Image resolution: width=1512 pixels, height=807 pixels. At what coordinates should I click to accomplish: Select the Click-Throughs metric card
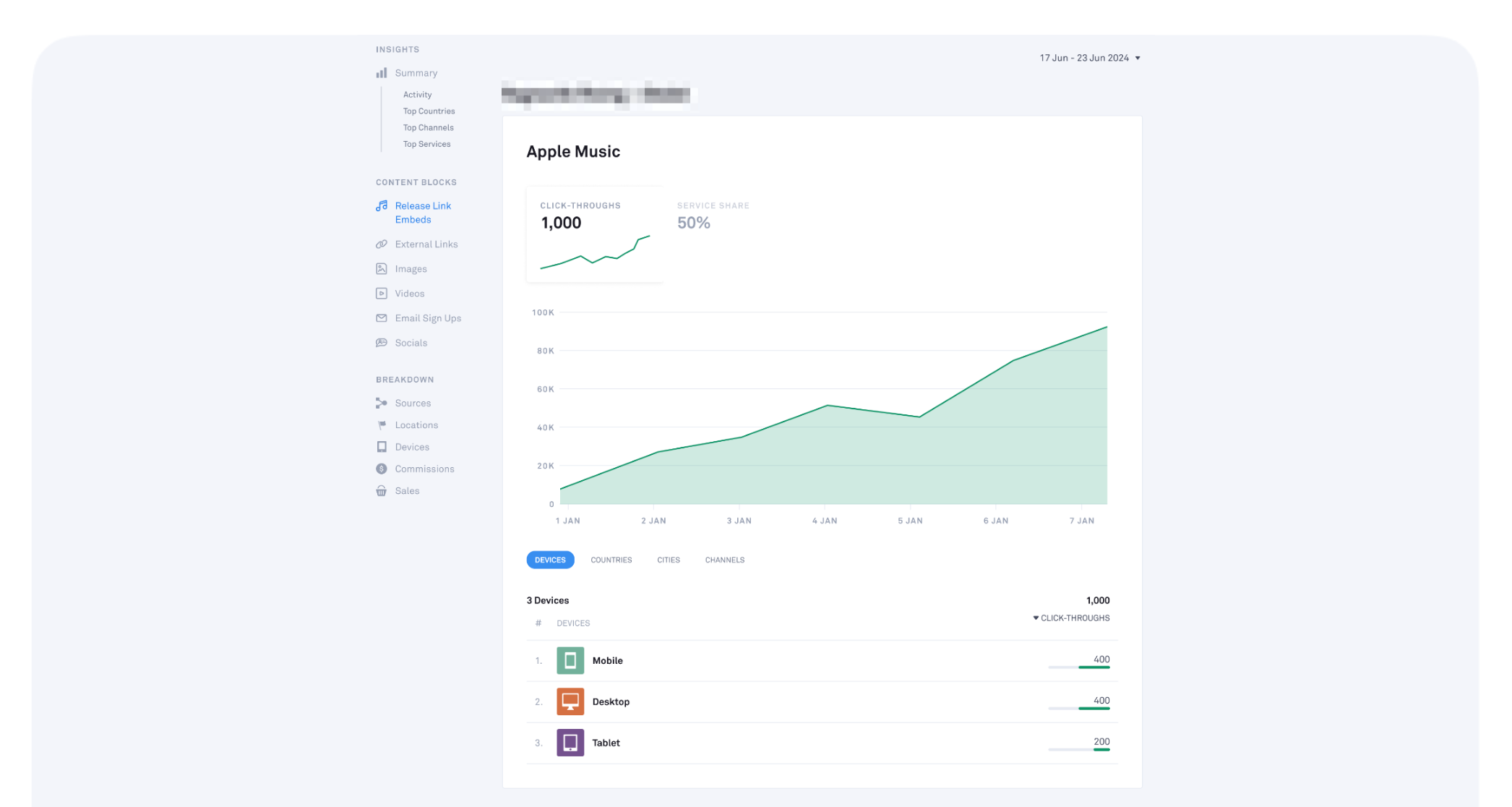point(594,234)
